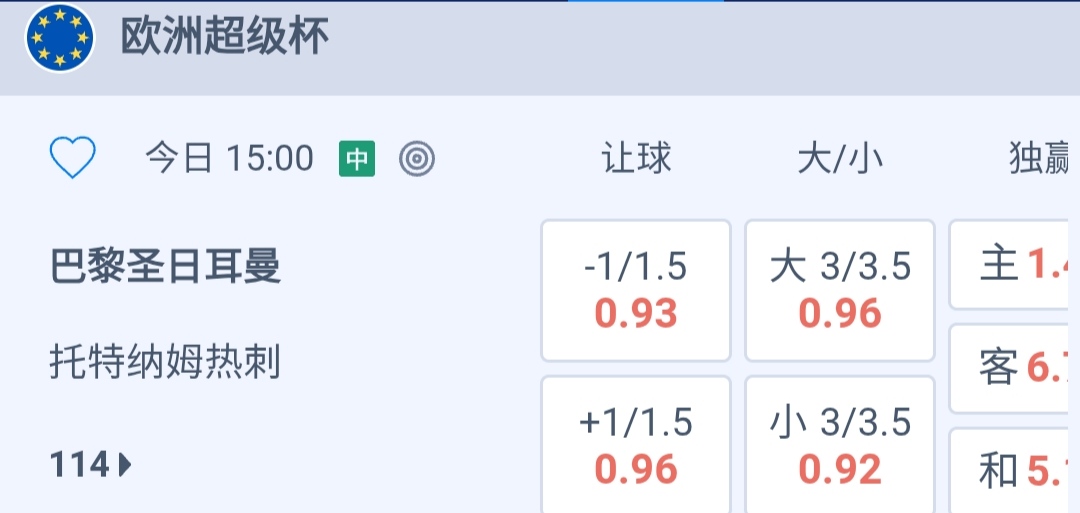
Task: Click the target live-tracker icon
Action: pyautogui.click(x=417, y=159)
